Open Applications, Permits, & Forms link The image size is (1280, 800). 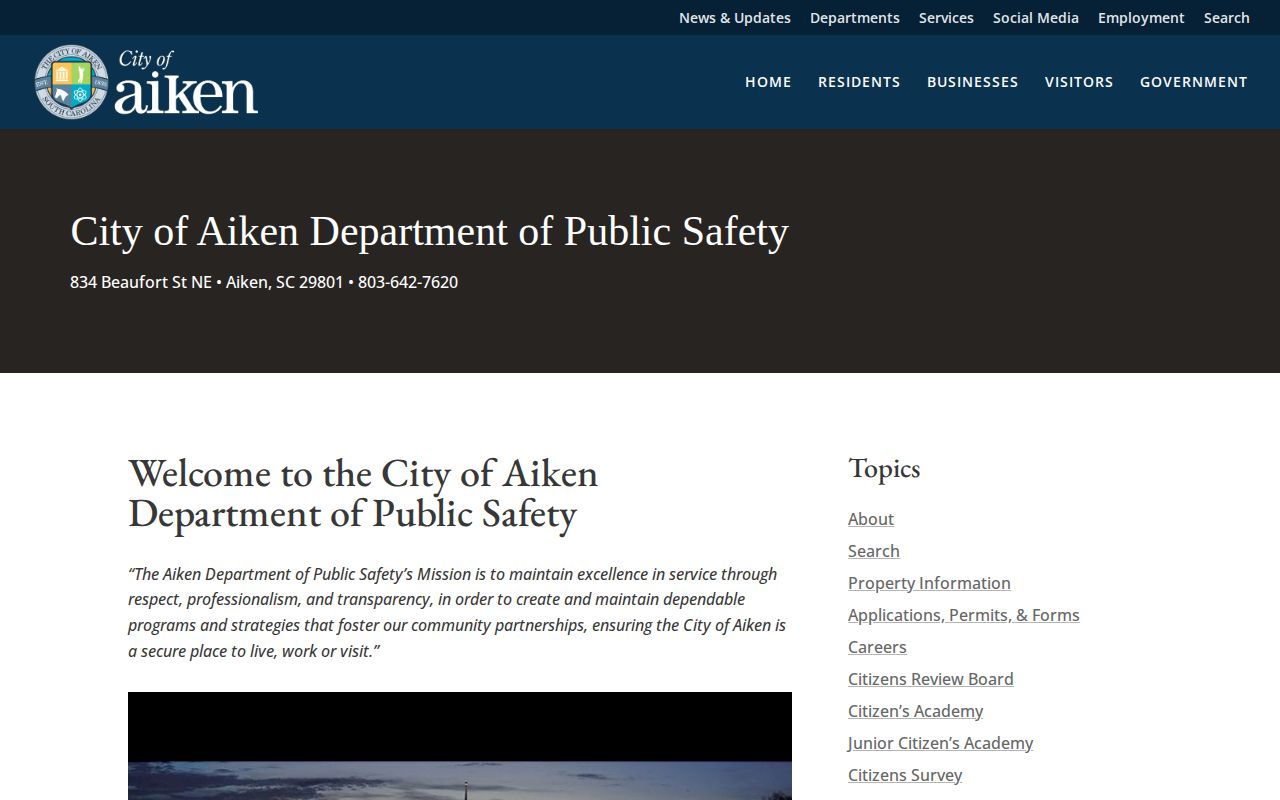964,615
